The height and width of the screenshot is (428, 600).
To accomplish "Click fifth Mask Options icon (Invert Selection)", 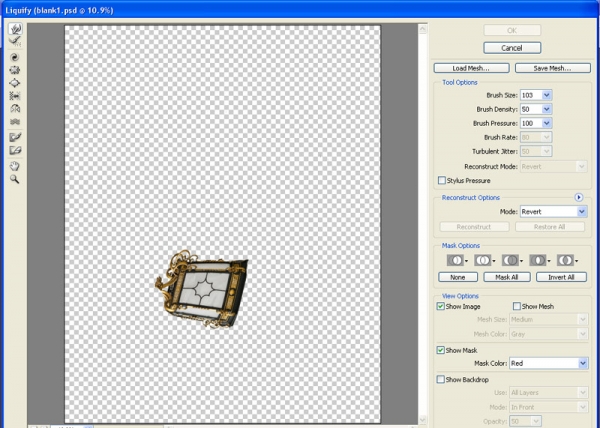I will [566, 260].
